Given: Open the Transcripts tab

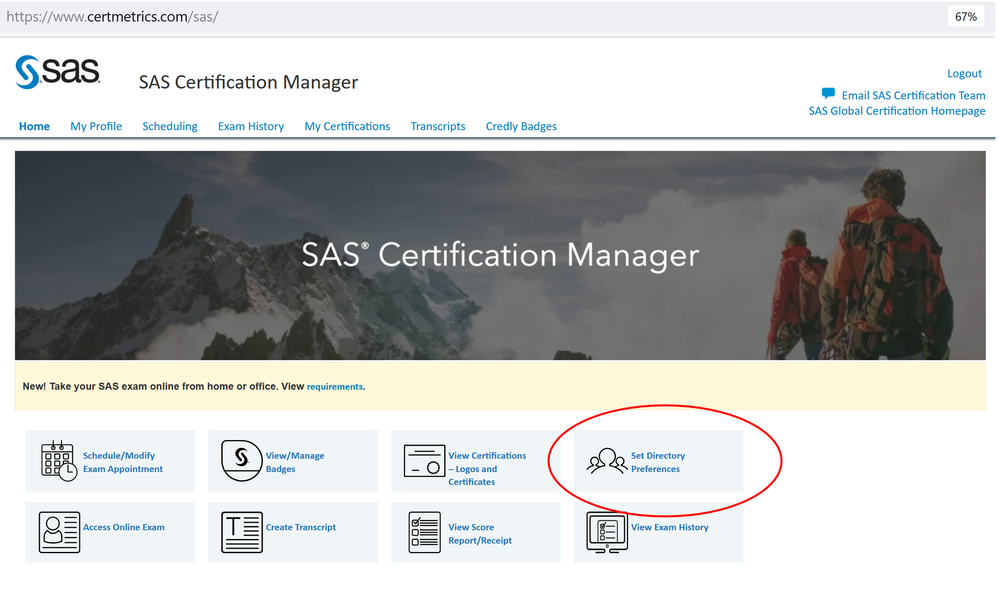Looking at the screenshot, I should coord(438,126).
